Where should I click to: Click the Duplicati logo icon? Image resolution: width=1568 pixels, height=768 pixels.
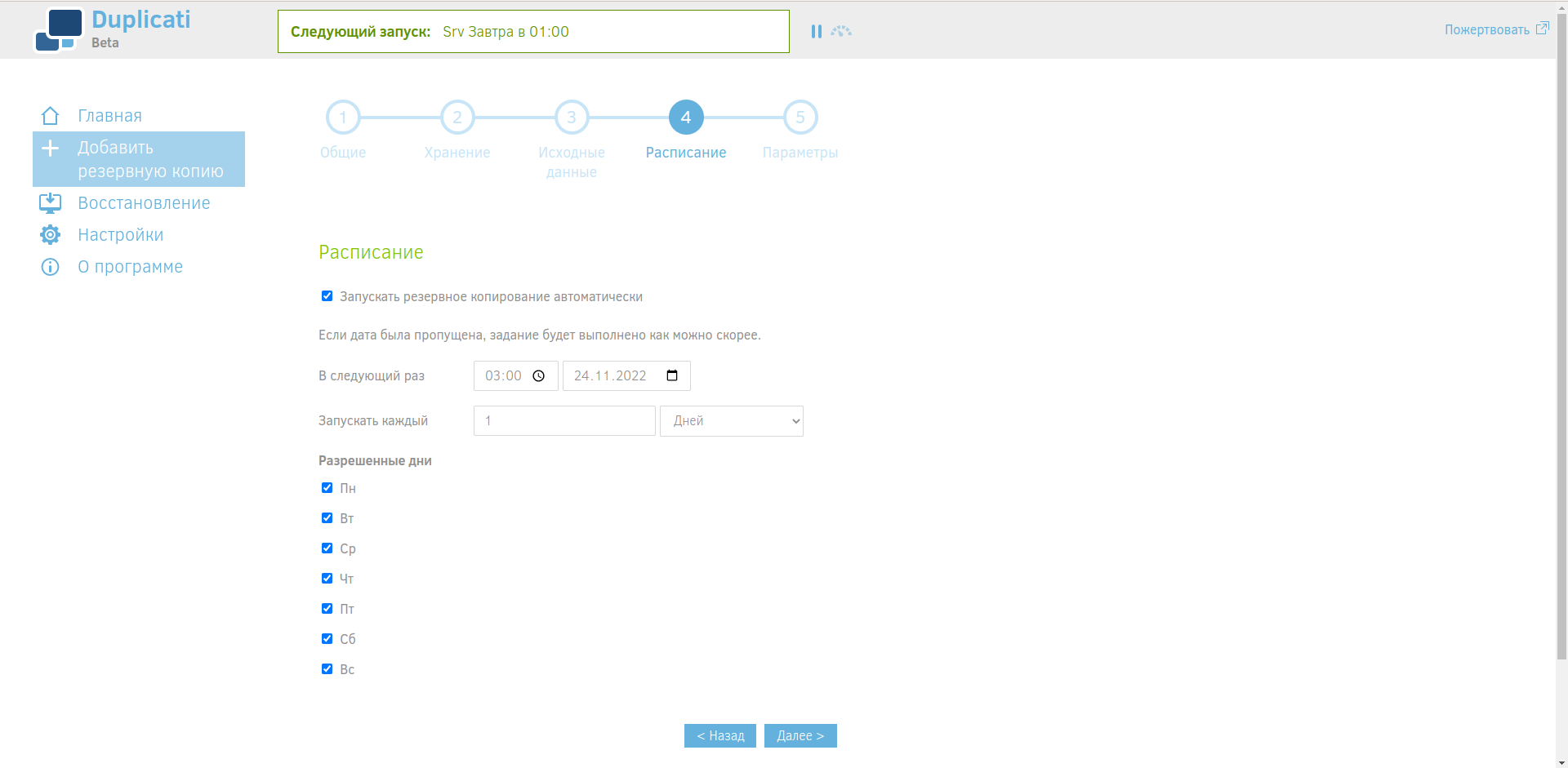[58, 29]
